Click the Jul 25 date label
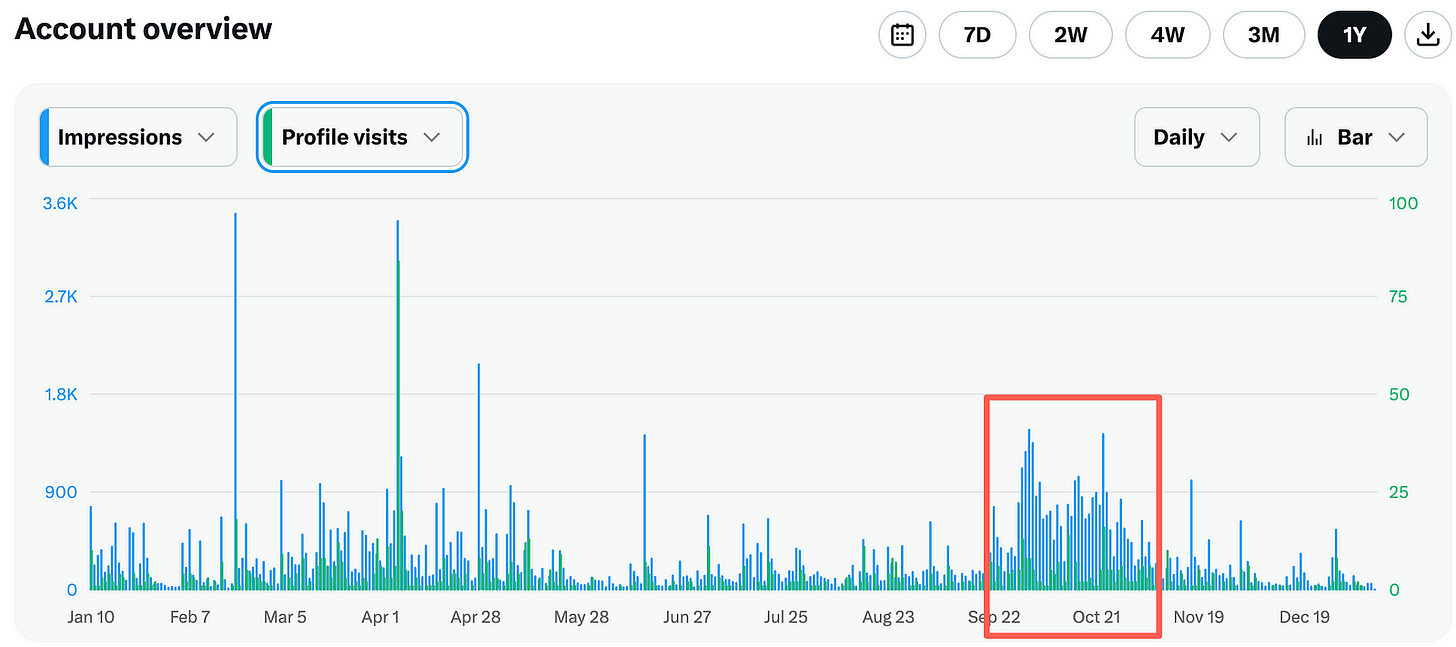1456x647 pixels. pos(786,617)
